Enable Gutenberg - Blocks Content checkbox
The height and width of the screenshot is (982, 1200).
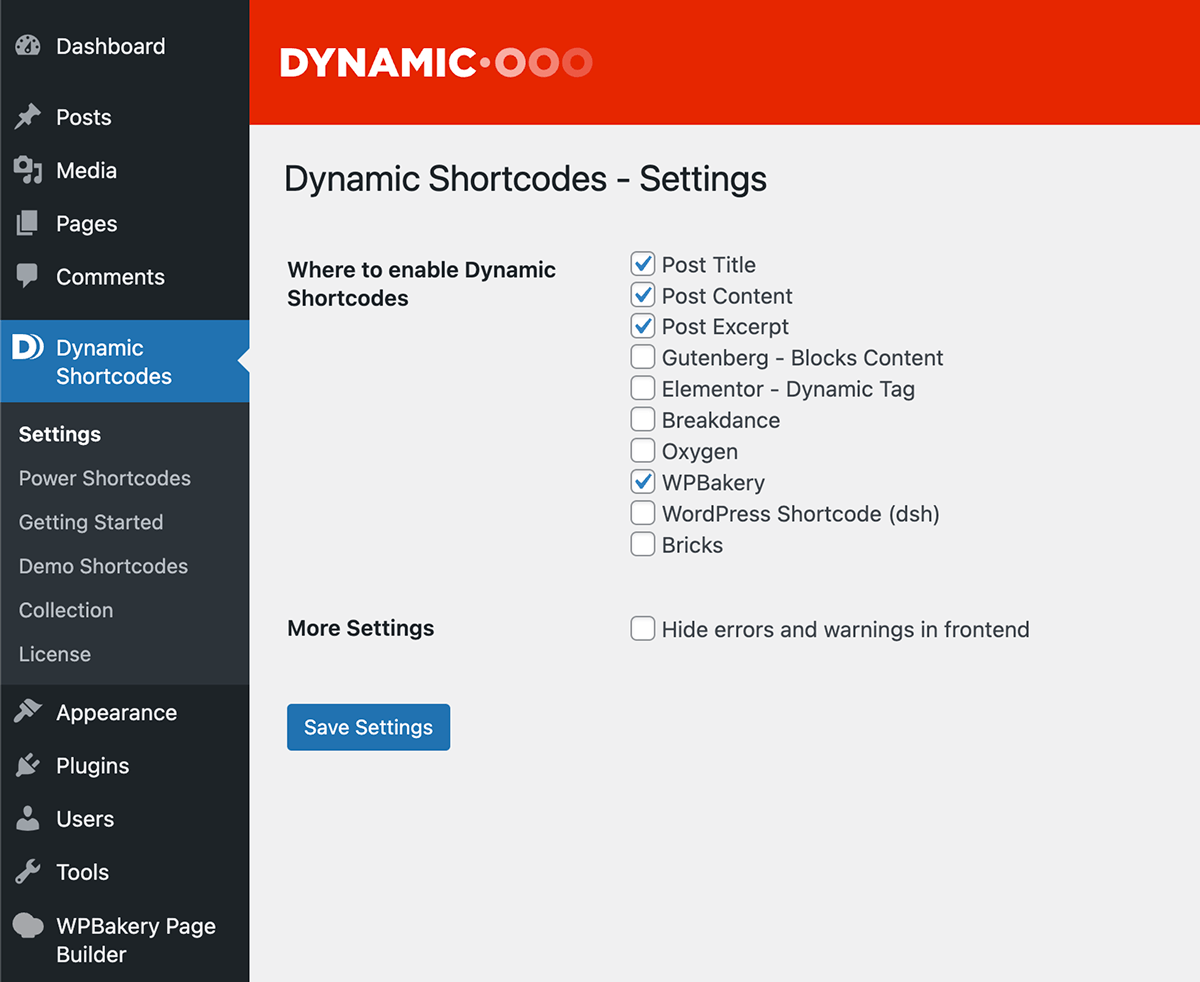tap(643, 358)
